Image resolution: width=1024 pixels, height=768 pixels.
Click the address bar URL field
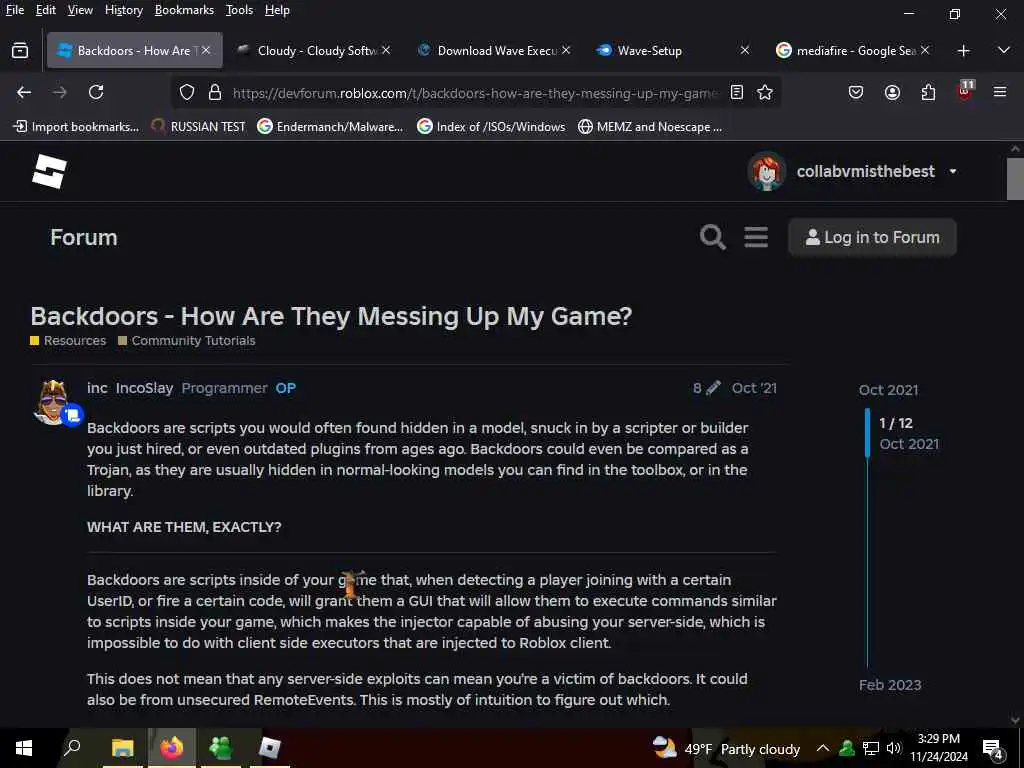[475, 93]
